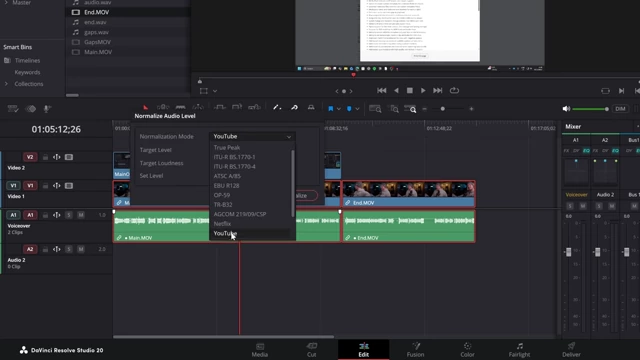Stop playback in the viewer
The width and height of the screenshot is (640, 360).
[x=409, y=91]
